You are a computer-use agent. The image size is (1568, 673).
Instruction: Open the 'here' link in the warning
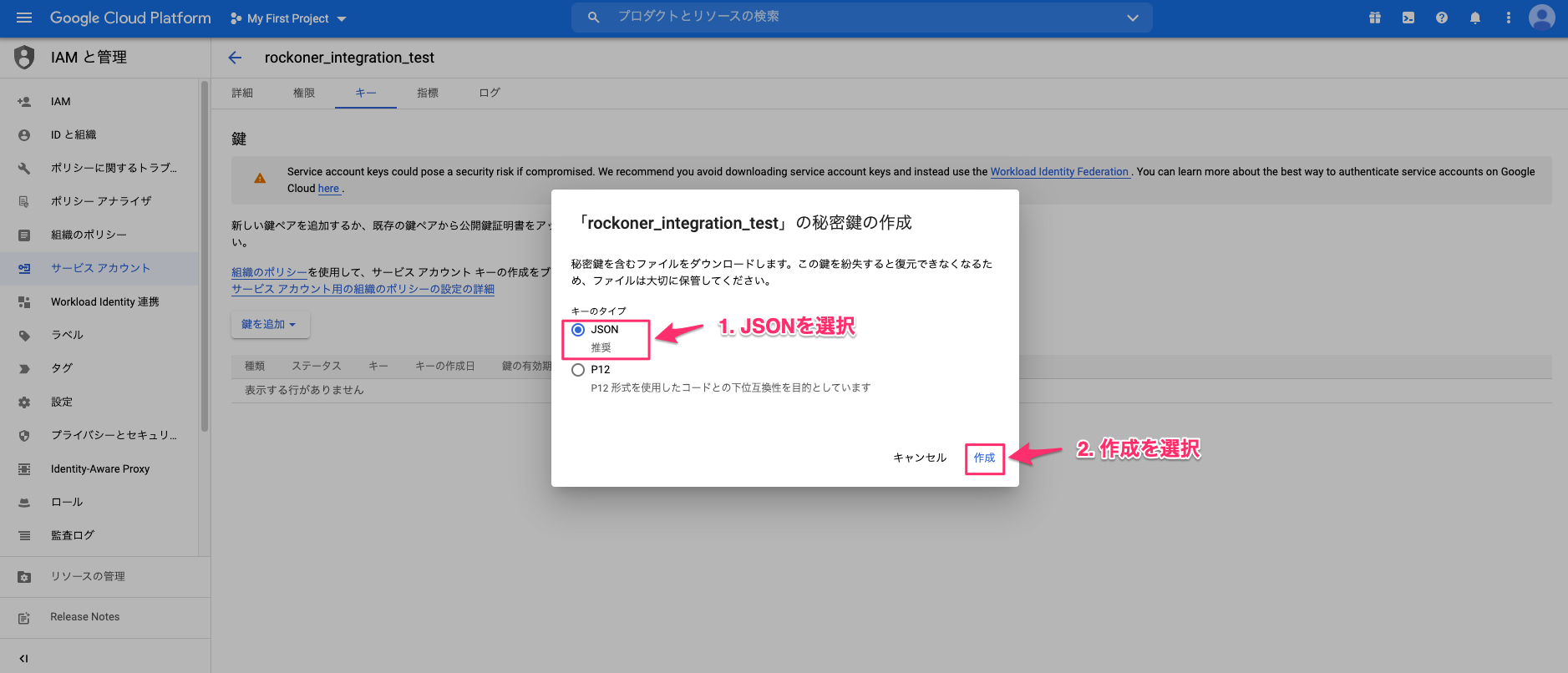point(328,189)
